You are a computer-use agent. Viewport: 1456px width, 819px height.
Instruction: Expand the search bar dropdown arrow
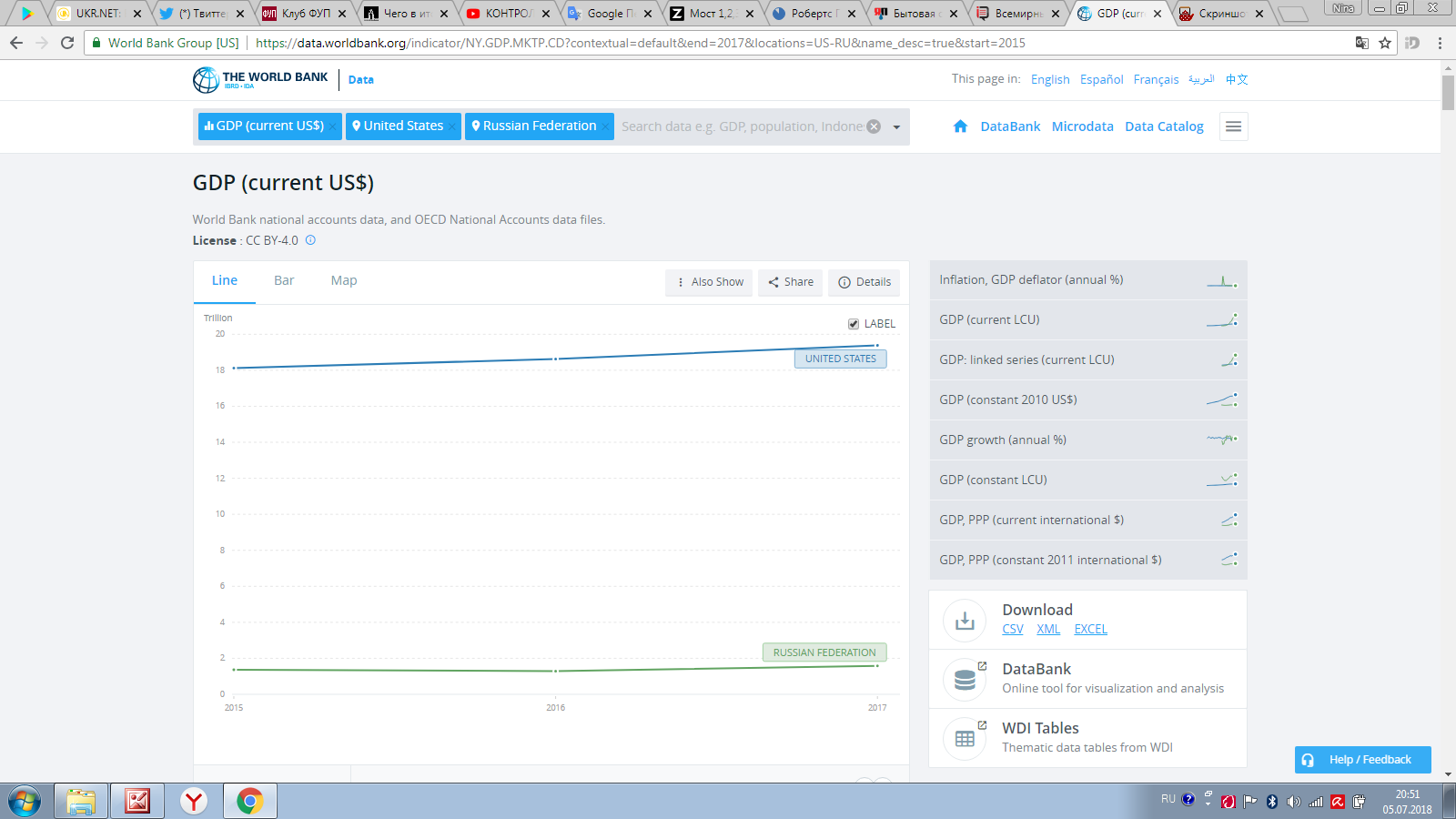896,127
